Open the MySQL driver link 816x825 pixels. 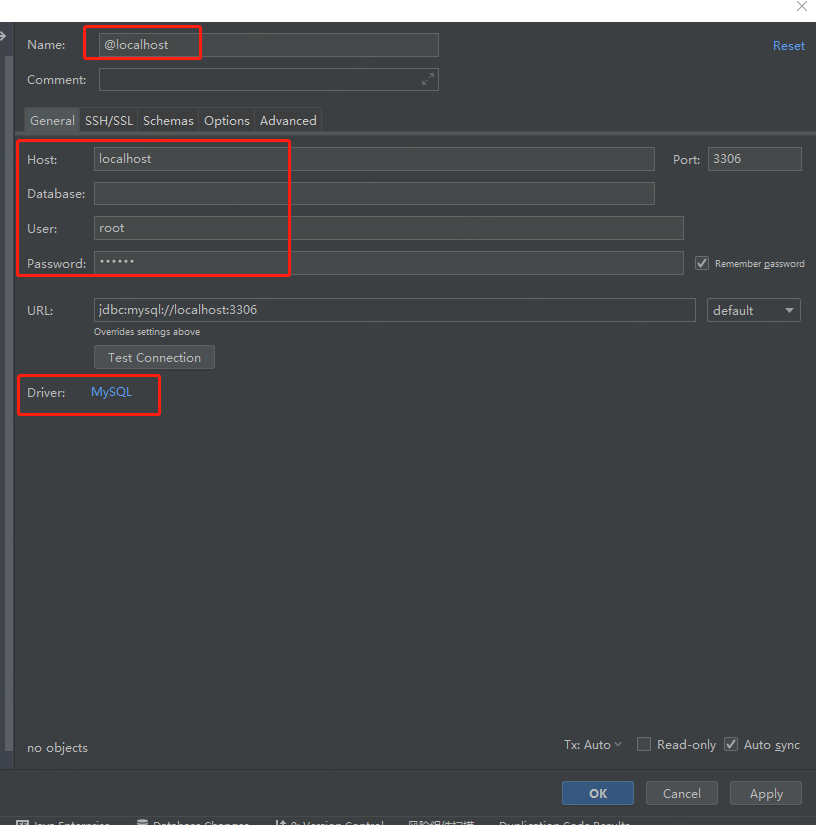click(x=110, y=392)
